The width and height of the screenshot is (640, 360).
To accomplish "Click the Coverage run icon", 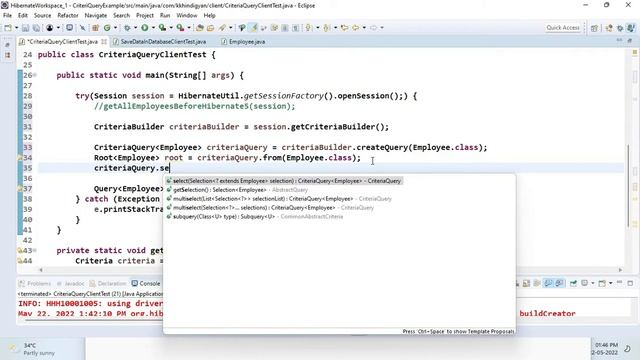I will tap(162, 28).
